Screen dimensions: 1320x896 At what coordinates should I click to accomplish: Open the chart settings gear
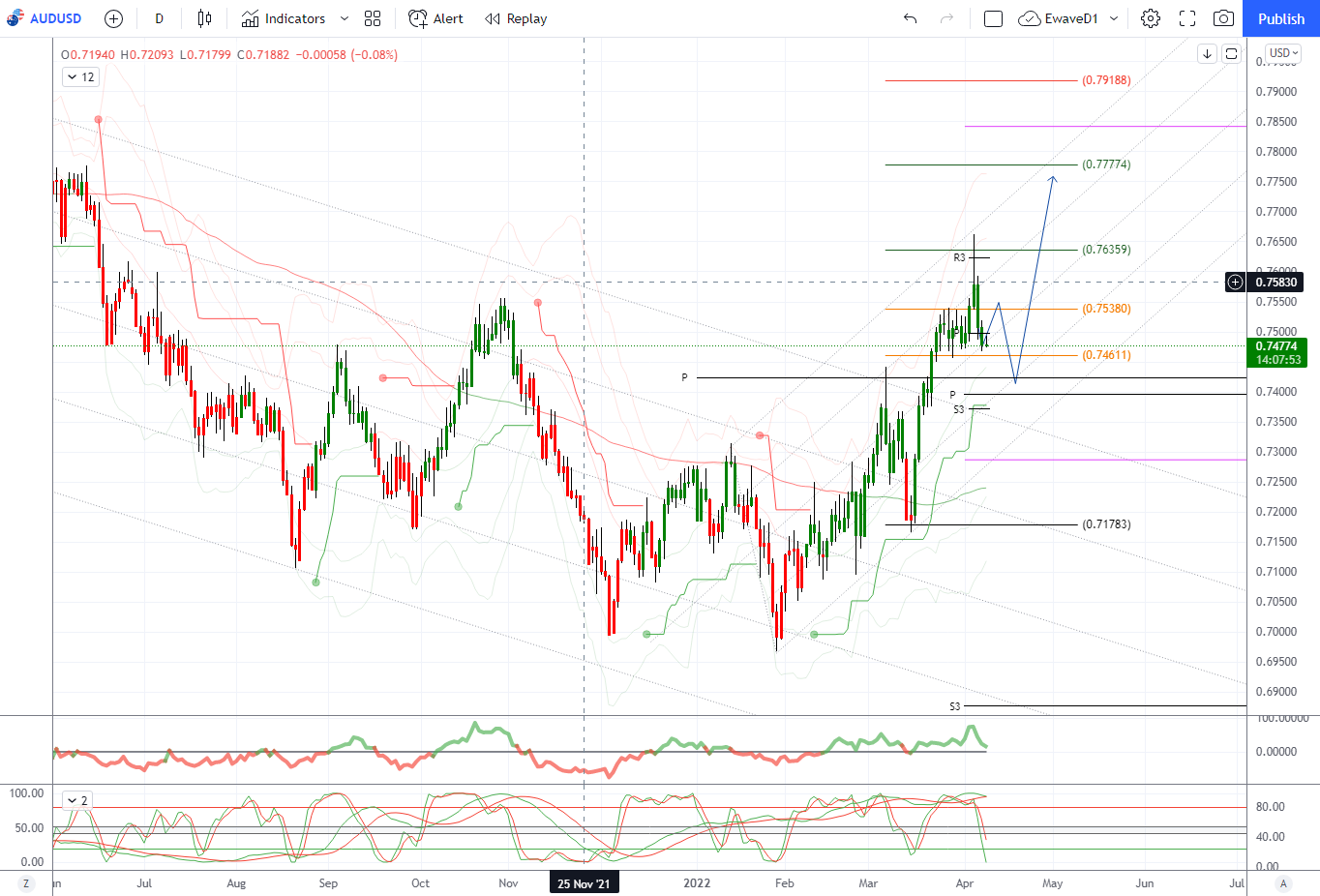coord(1151,18)
